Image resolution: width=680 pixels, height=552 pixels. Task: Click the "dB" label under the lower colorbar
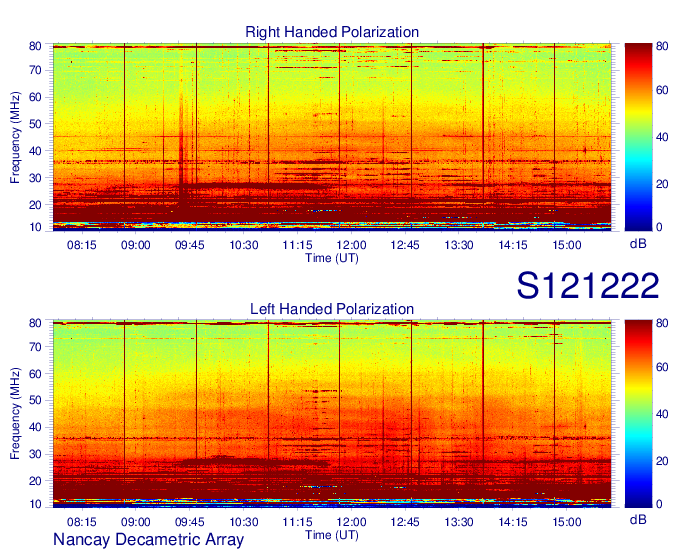coord(638,519)
